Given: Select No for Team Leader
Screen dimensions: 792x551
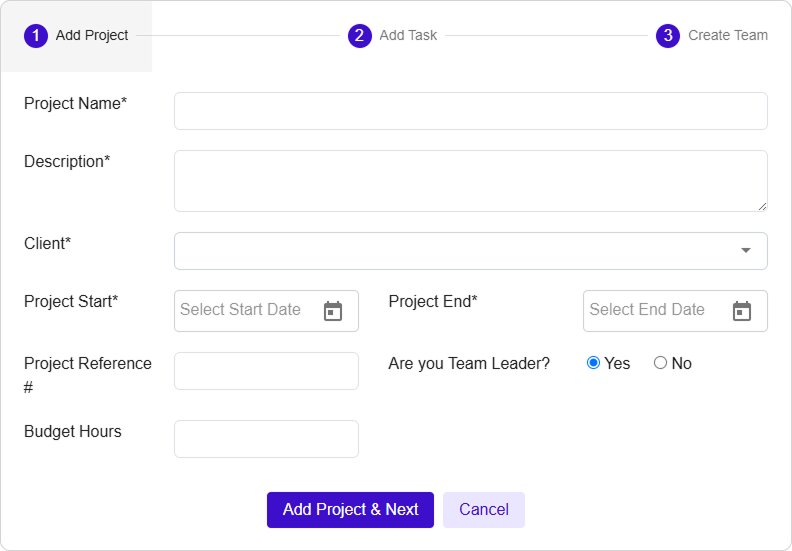Looking at the screenshot, I should coord(660,363).
